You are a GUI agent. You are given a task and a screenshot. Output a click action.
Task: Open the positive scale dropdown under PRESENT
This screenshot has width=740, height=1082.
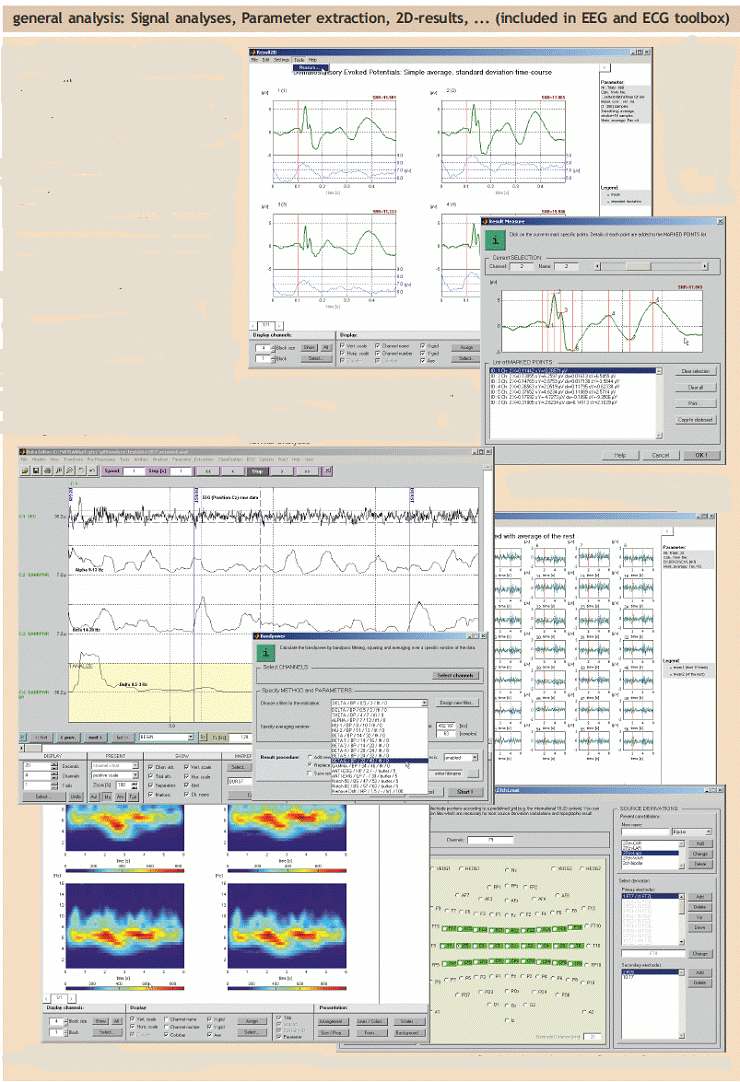(x=115, y=775)
